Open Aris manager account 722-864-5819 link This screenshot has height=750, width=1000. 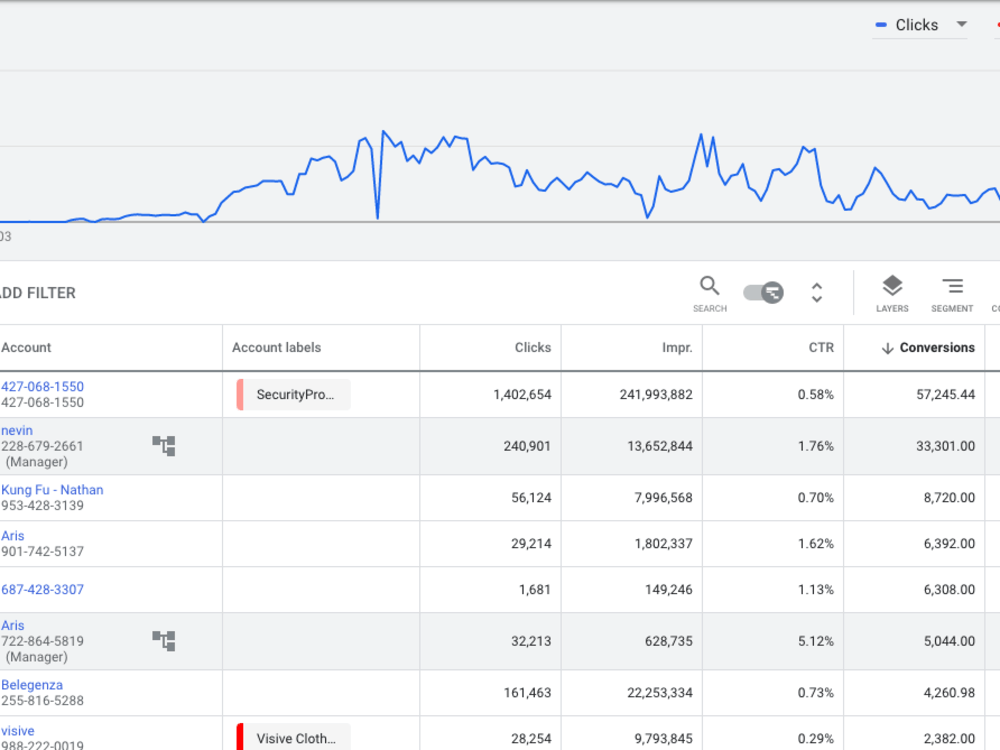click(x=13, y=626)
